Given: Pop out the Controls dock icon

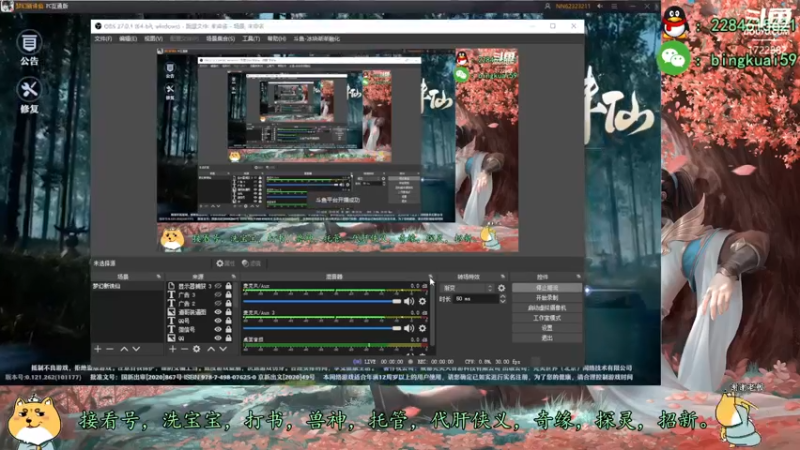Looking at the screenshot, I should pos(579,277).
